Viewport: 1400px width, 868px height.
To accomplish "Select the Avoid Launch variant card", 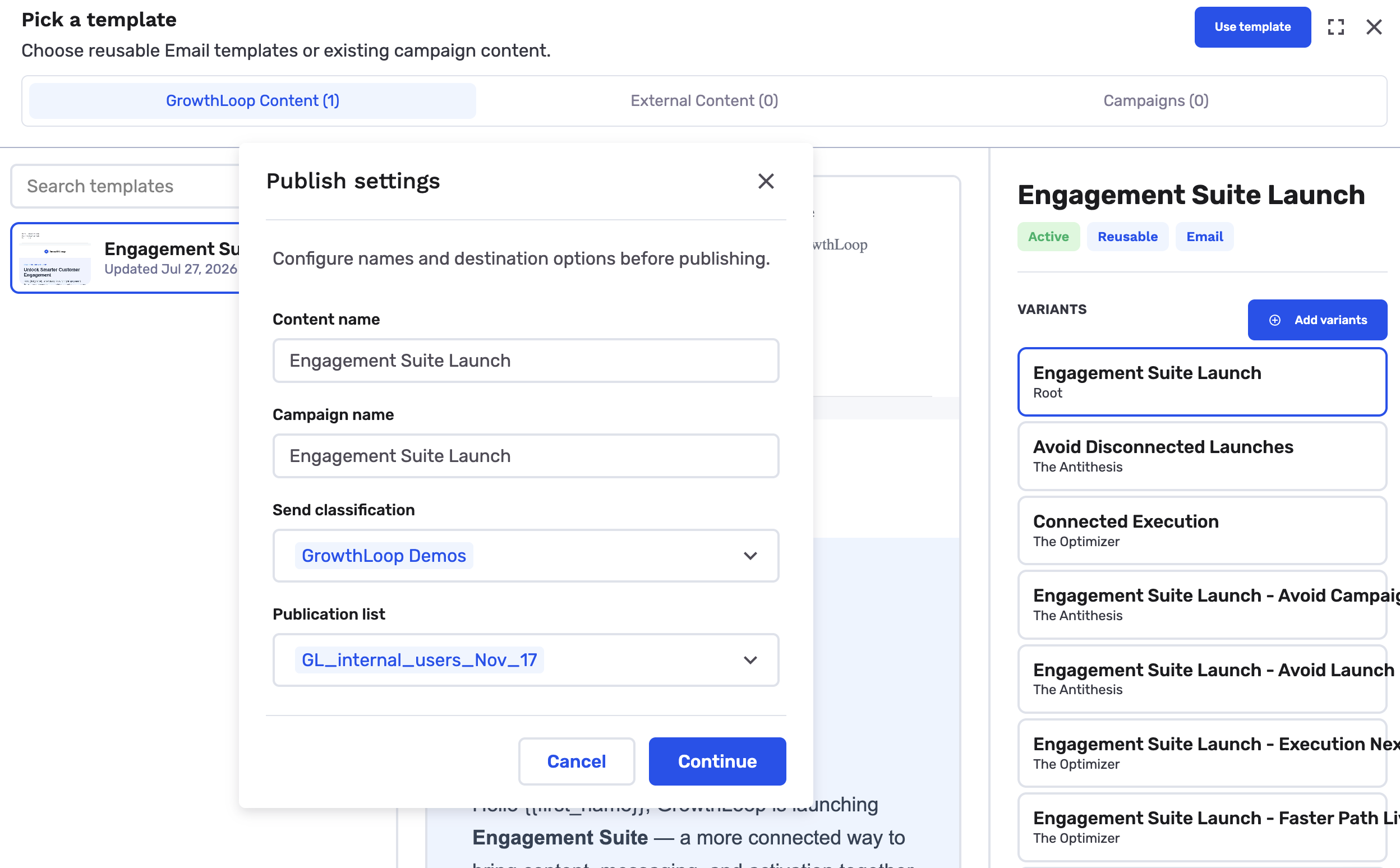I will pyautogui.click(x=1202, y=678).
